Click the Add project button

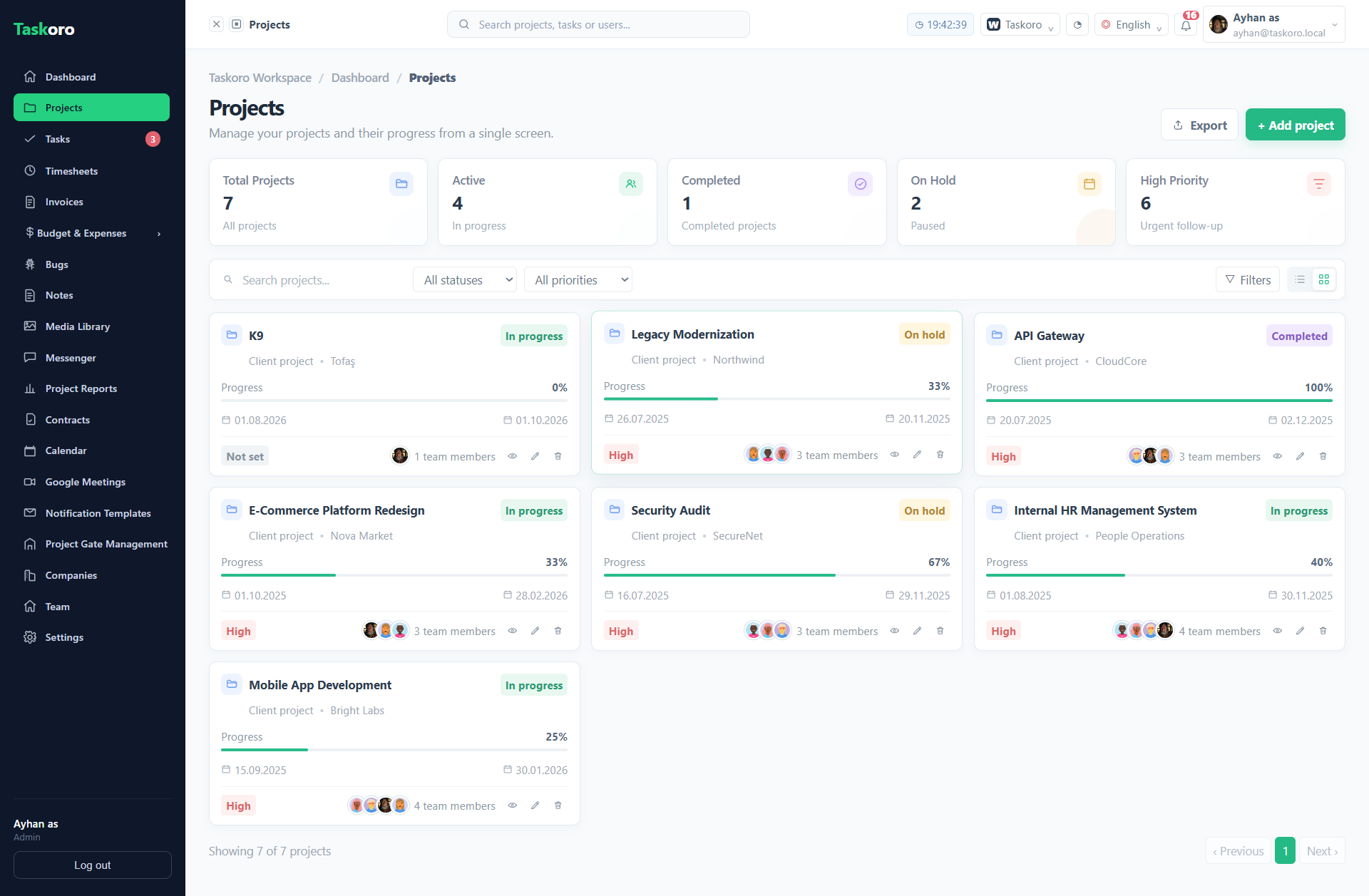1295,125
